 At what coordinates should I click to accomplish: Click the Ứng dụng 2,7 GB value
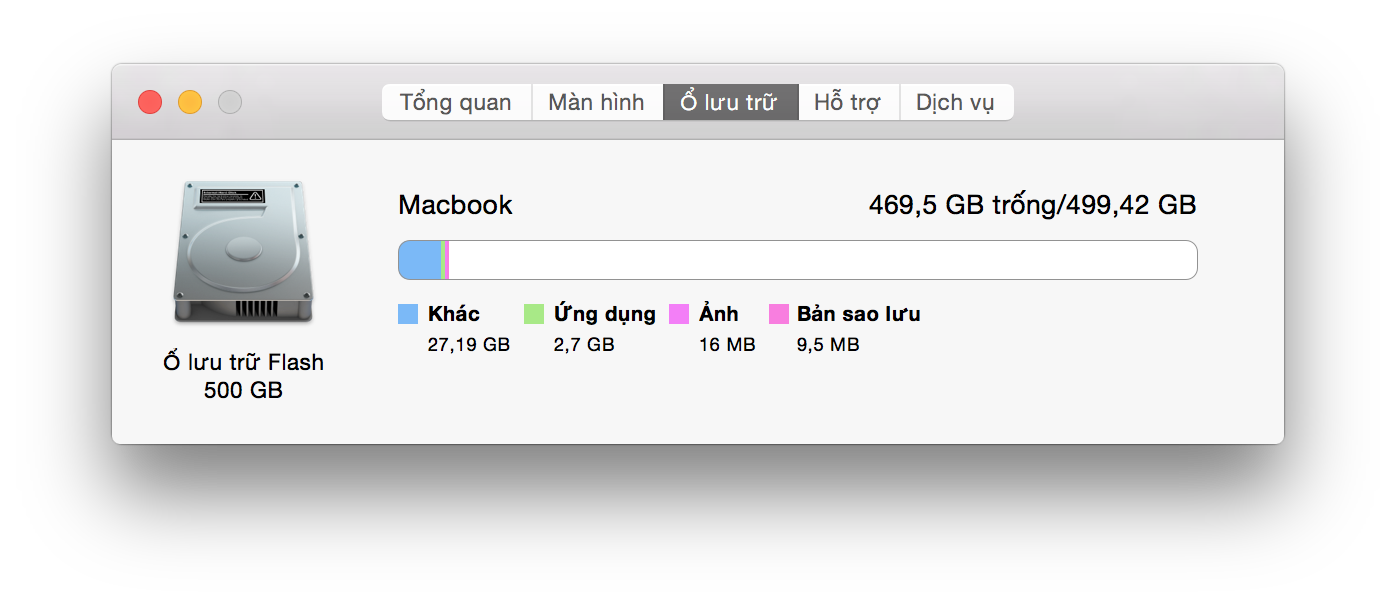tap(584, 345)
